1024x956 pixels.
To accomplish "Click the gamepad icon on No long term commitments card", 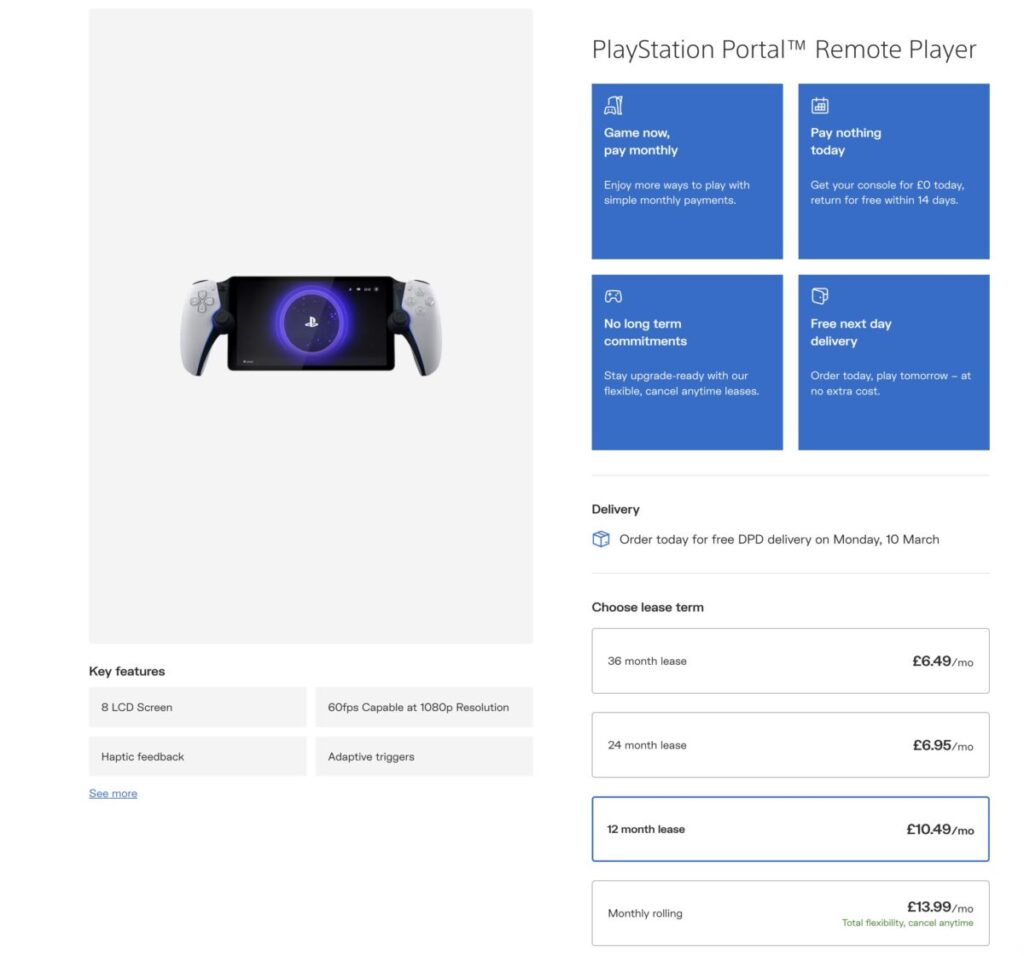I will coord(613,296).
